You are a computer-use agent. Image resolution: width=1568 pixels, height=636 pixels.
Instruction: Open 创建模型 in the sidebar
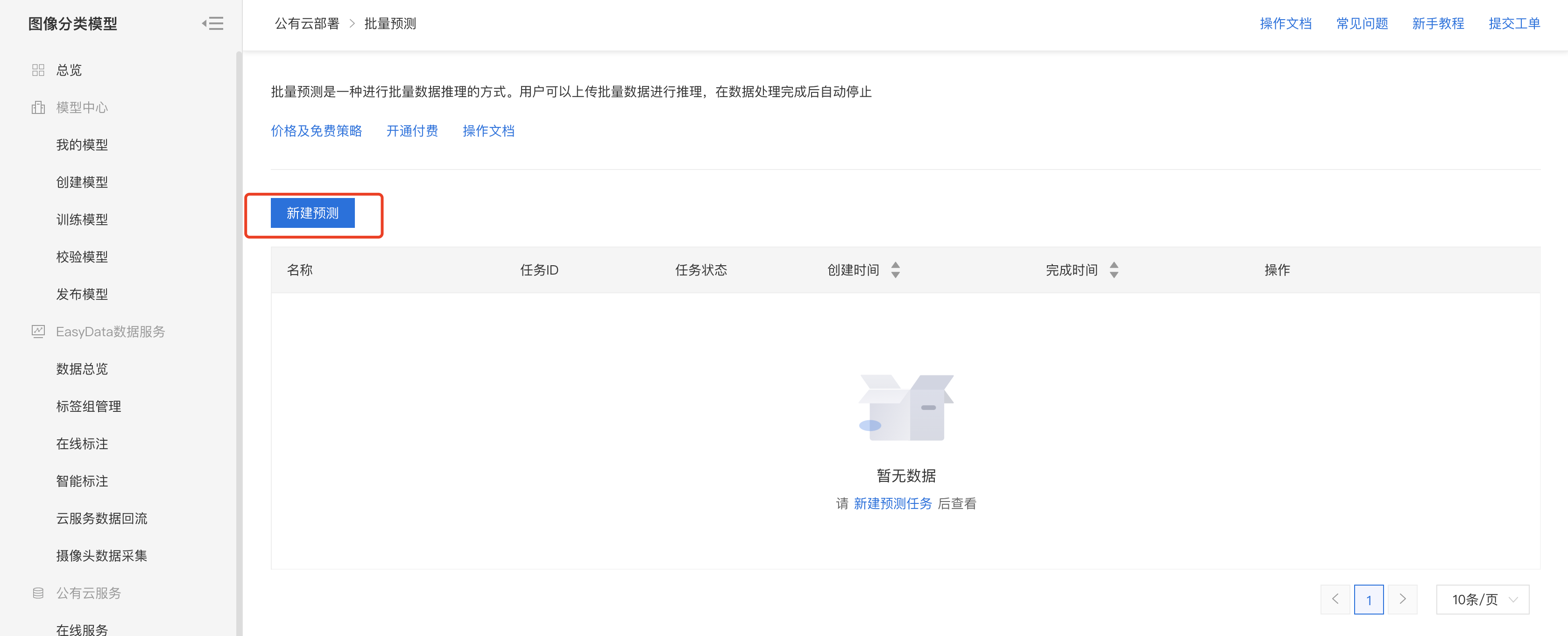[x=82, y=182]
